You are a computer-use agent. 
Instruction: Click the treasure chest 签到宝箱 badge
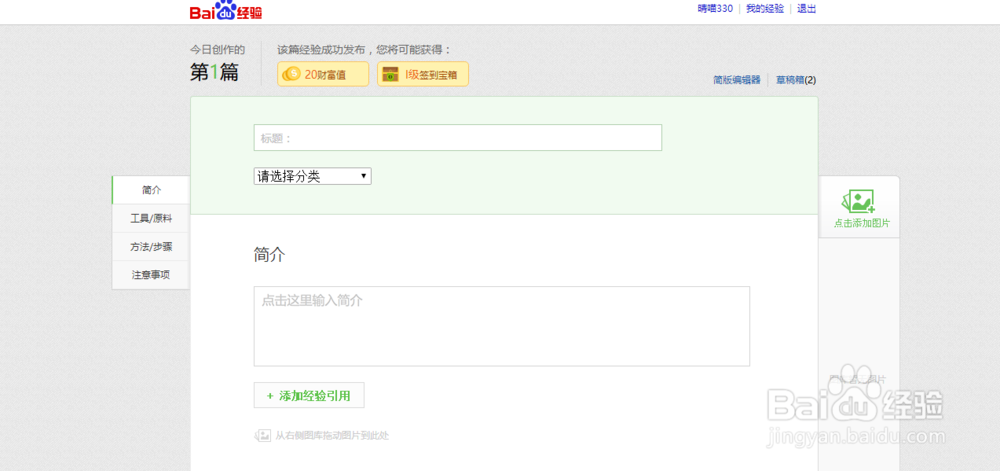click(423, 74)
